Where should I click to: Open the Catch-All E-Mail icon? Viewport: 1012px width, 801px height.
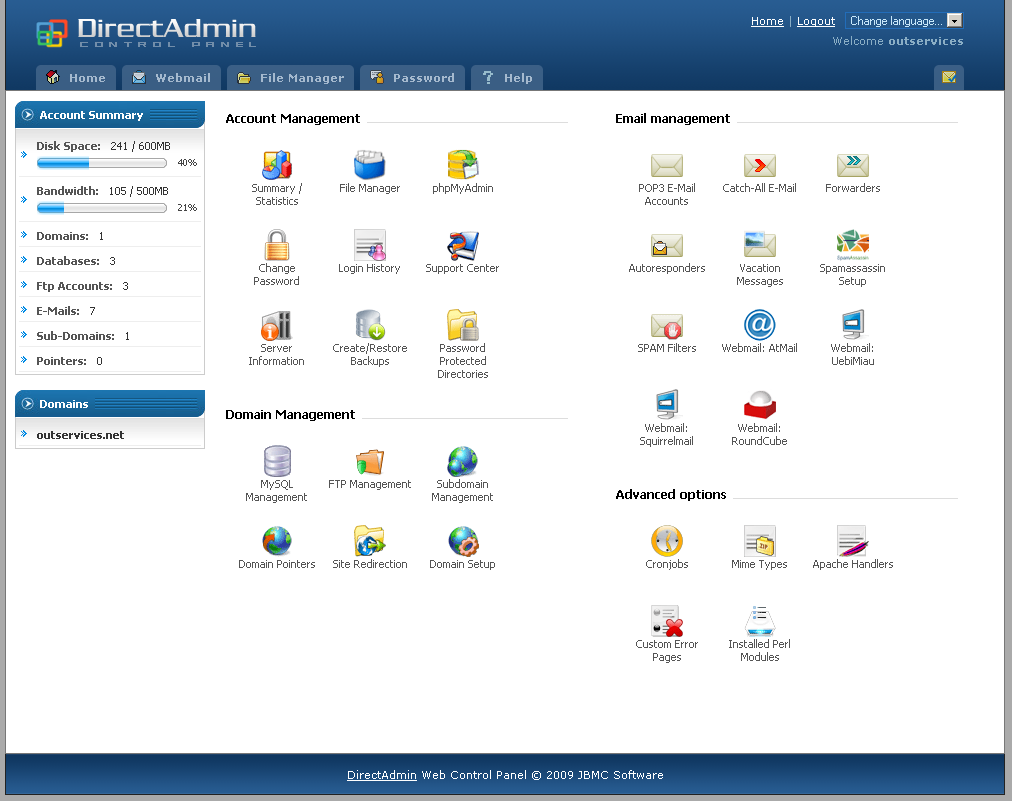(x=760, y=165)
